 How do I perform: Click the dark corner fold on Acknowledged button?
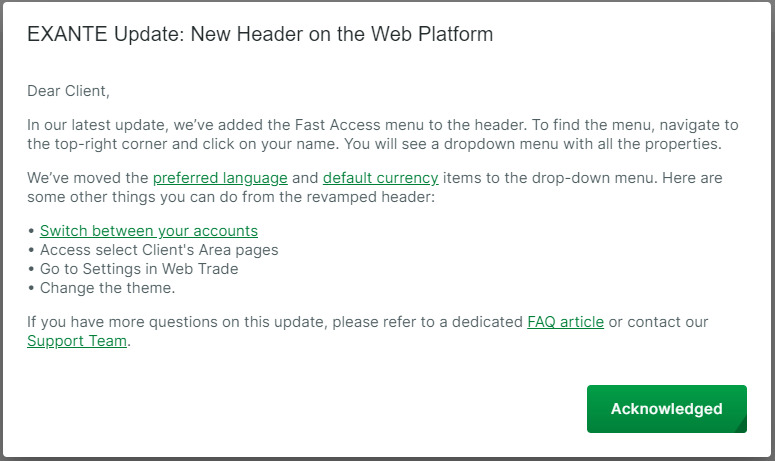coord(741,426)
